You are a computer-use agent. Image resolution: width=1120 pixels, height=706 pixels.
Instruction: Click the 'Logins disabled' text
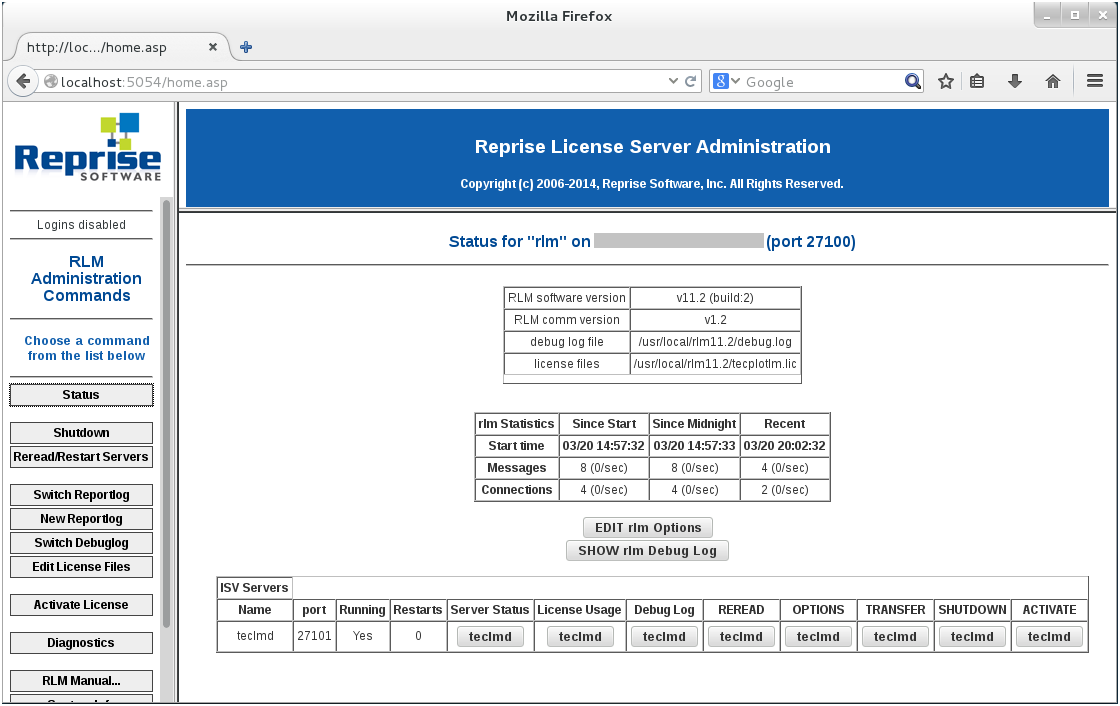(81, 225)
